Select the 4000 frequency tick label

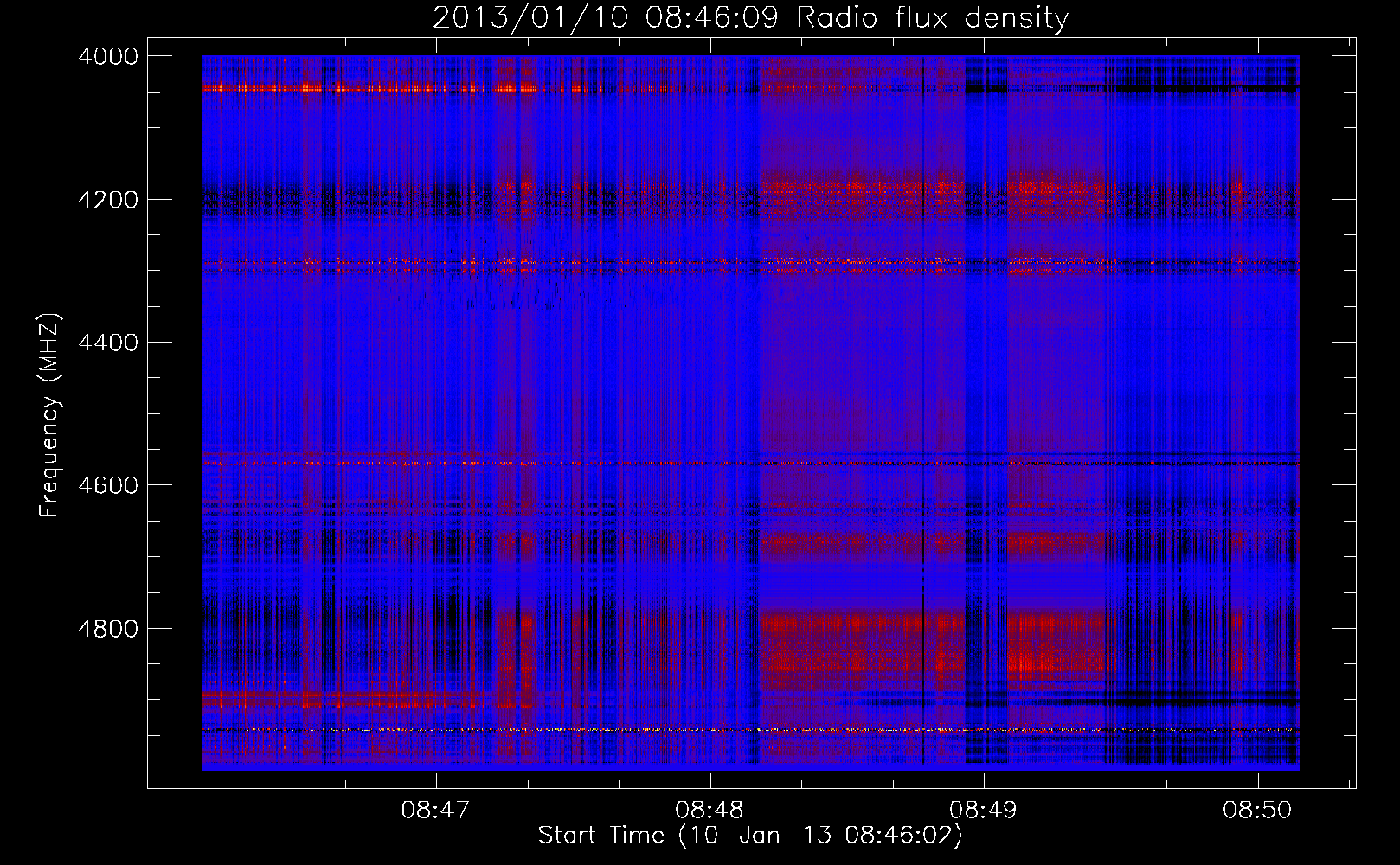point(108,56)
